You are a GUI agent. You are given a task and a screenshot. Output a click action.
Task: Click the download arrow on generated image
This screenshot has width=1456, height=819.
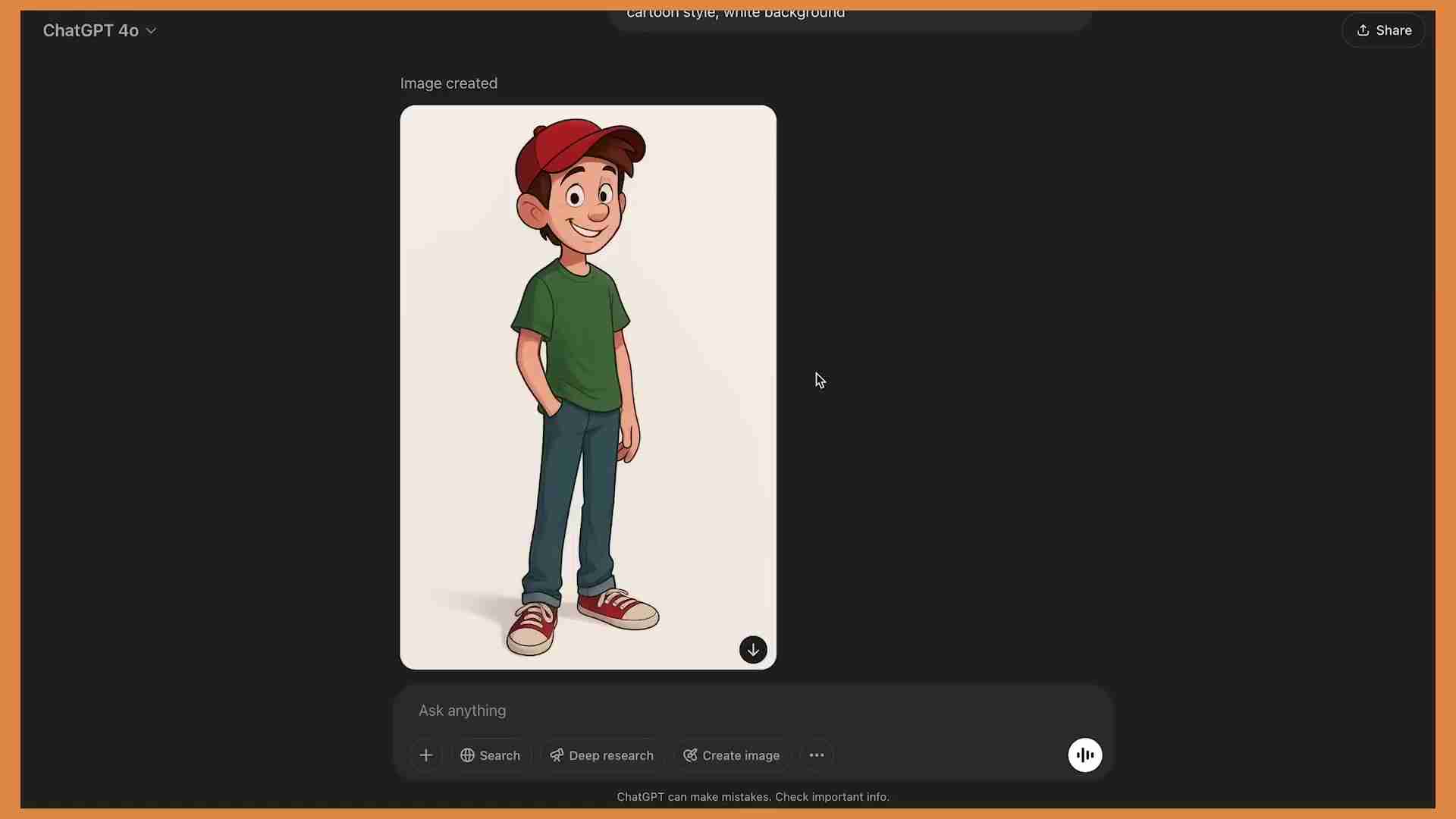coord(753,650)
